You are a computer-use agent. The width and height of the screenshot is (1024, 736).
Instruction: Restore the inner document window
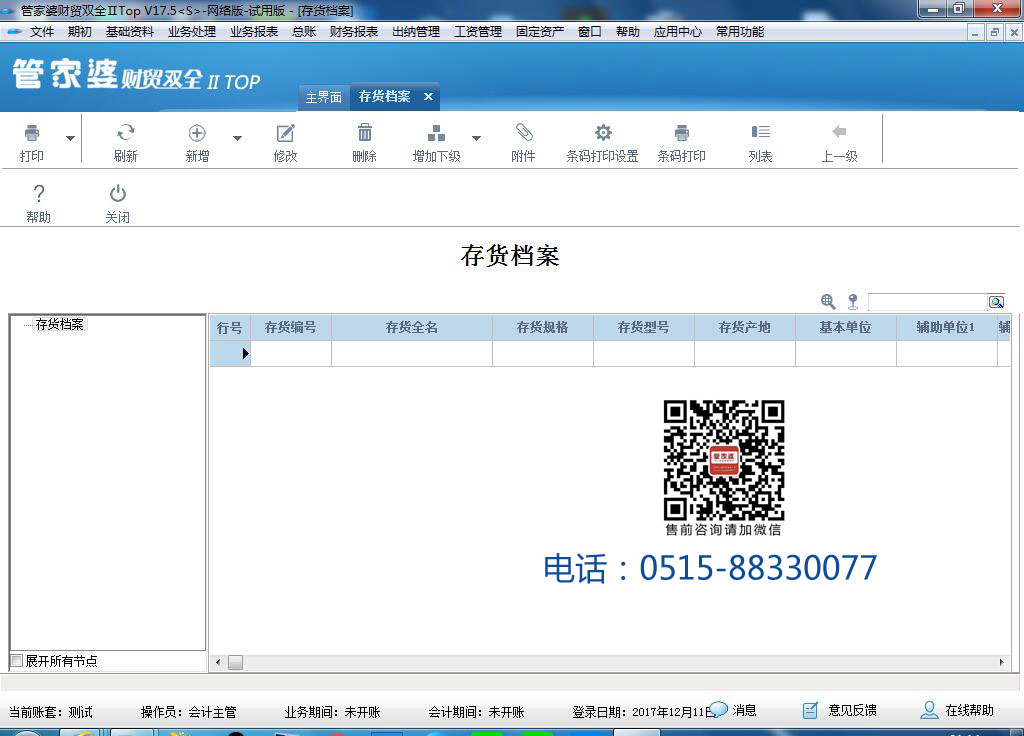[x=995, y=32]
